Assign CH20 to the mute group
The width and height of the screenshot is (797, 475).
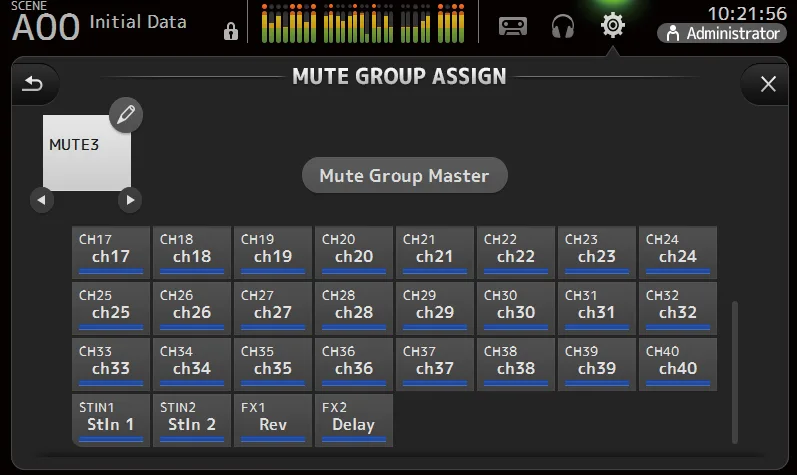pyautogui.click(x=354, y=252)
